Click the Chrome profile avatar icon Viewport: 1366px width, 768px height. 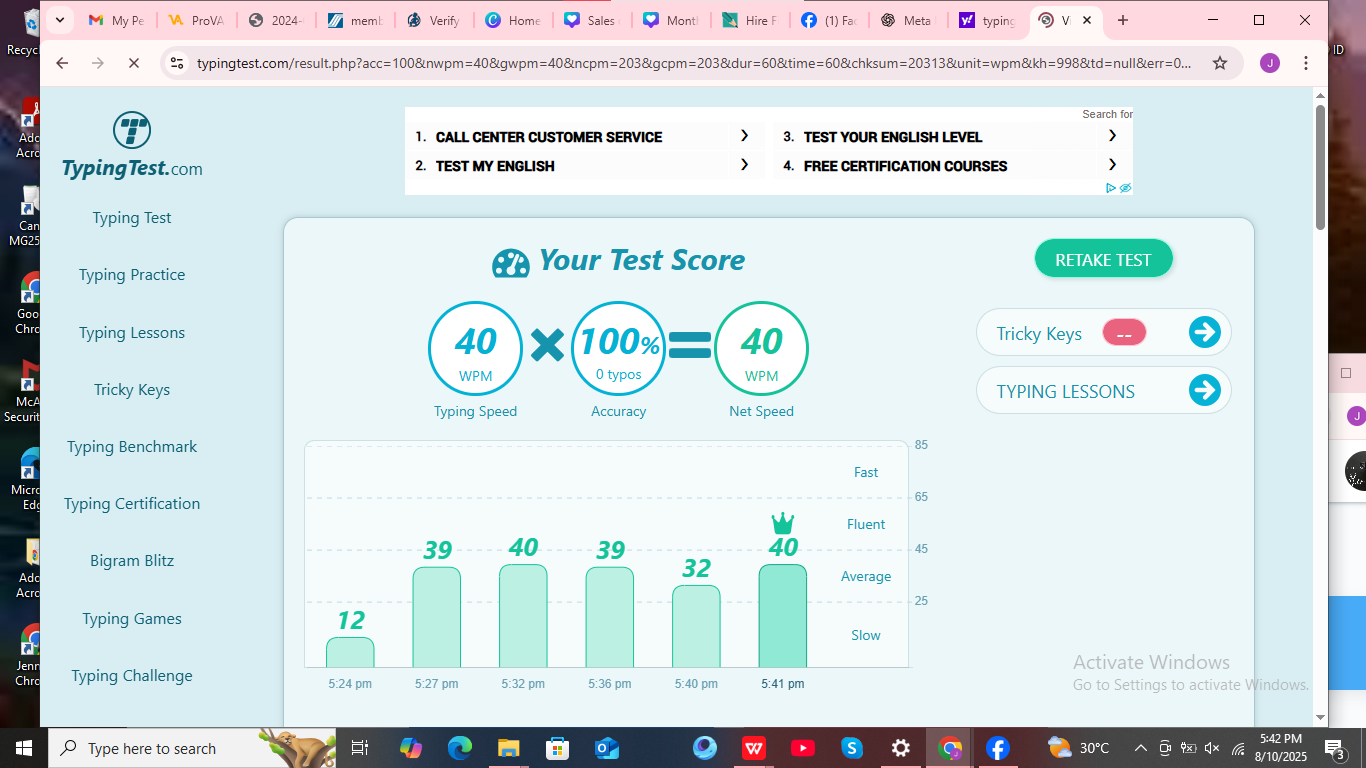(x=1269, y=62)
